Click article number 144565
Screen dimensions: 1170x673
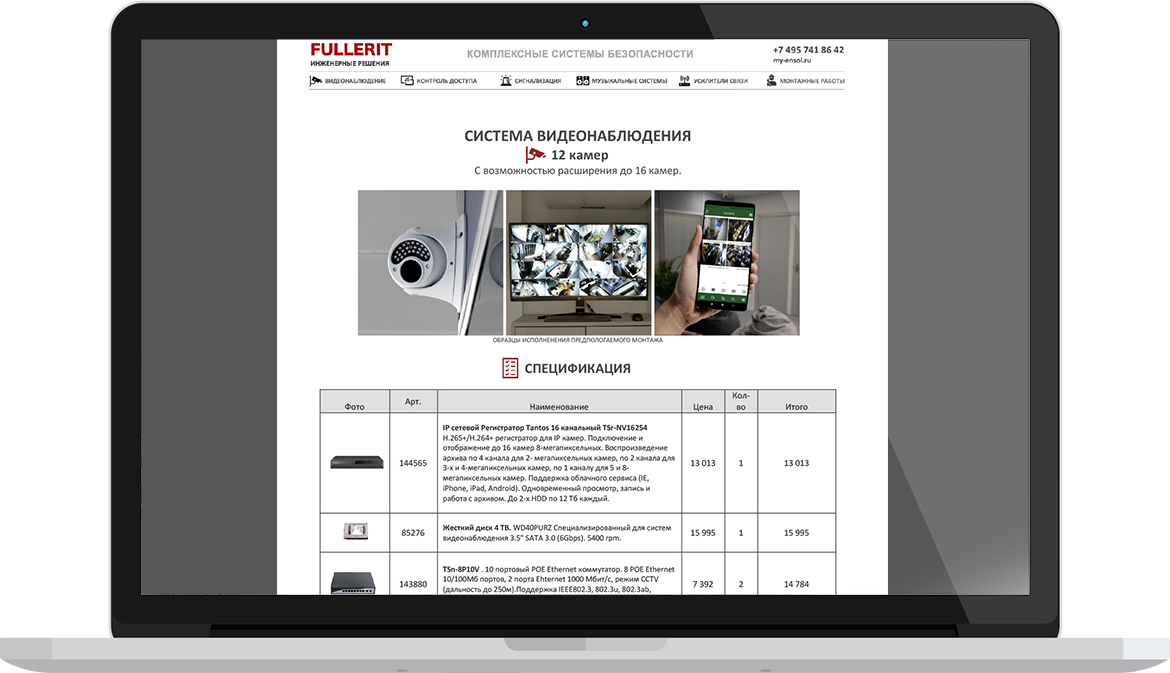click(413, 463)
